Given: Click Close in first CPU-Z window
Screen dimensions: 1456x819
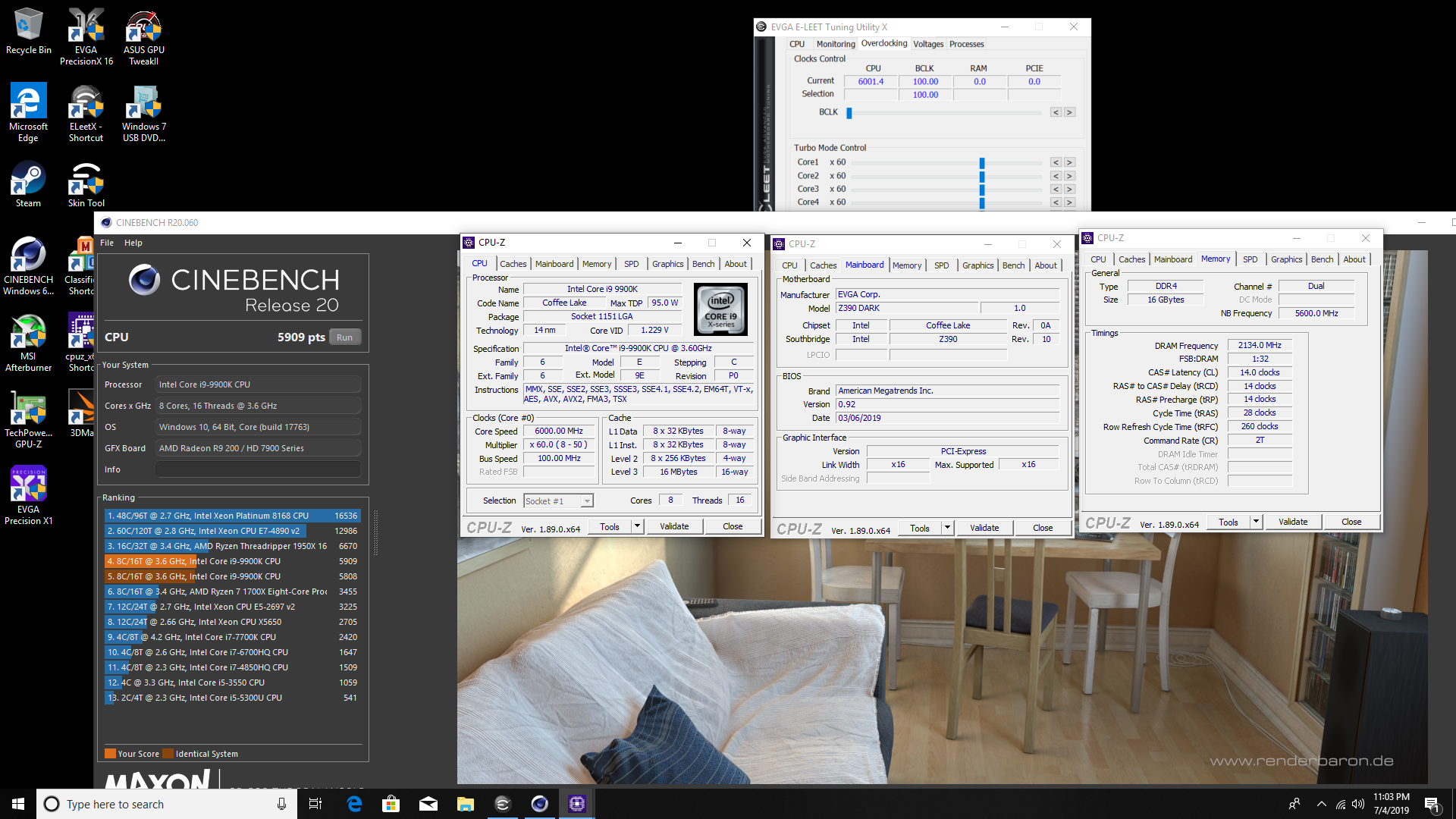Looking at the screenshot, I should (x=733, y=526).
